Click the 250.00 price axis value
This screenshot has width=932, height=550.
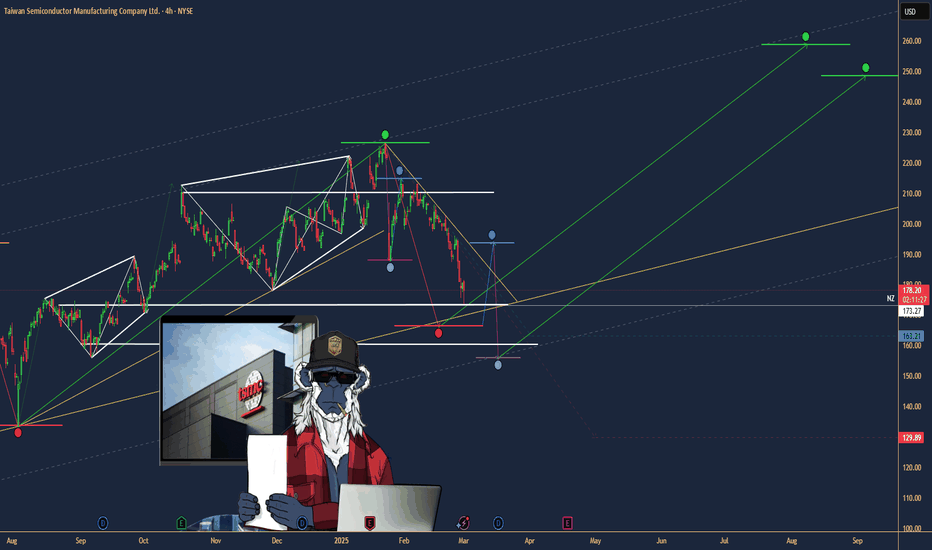pyautogui.click(x=912, y=71)
